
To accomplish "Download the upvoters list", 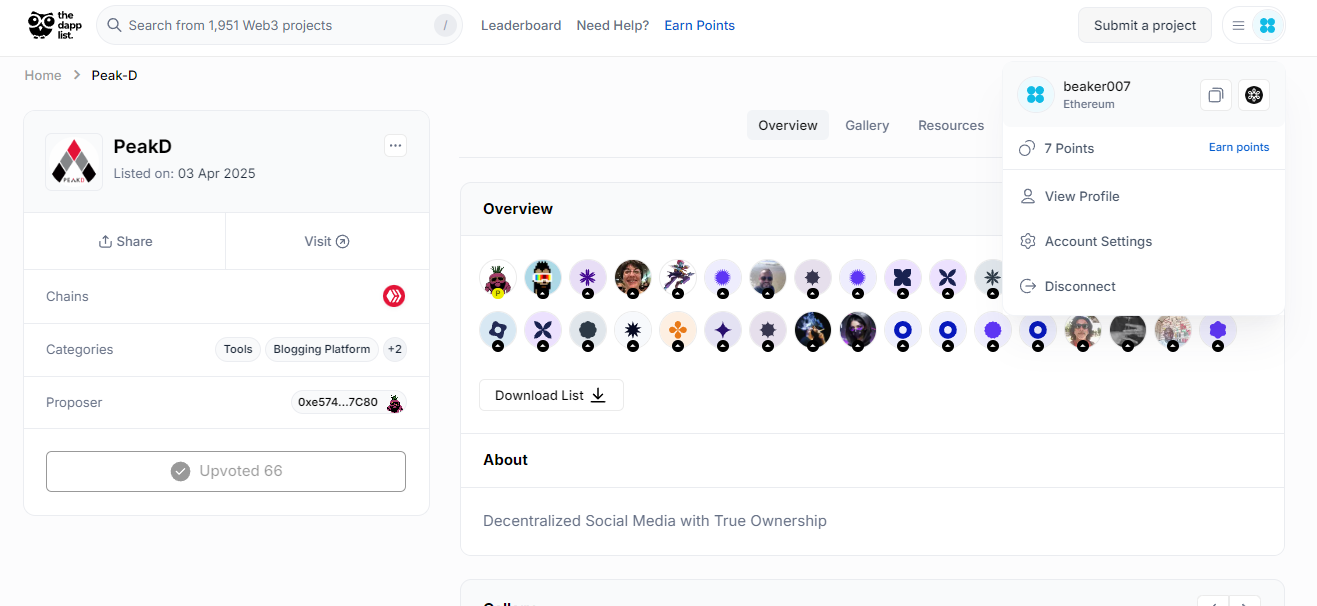I will click(551, 395).
